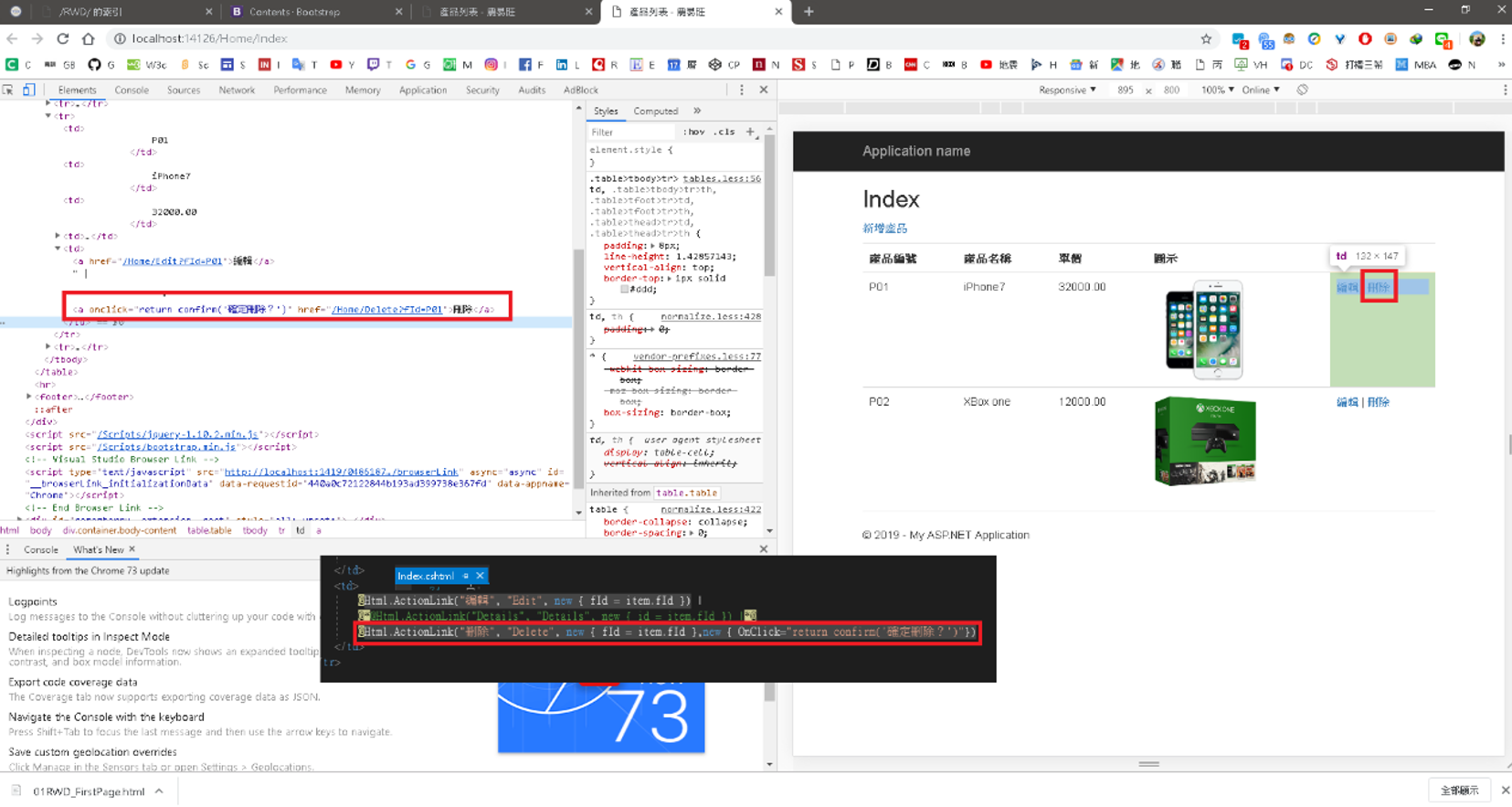Expand the last collapsed tr node before tbody end
Image resolution: width=1512 pixels, height=807 pixels.
48,347
